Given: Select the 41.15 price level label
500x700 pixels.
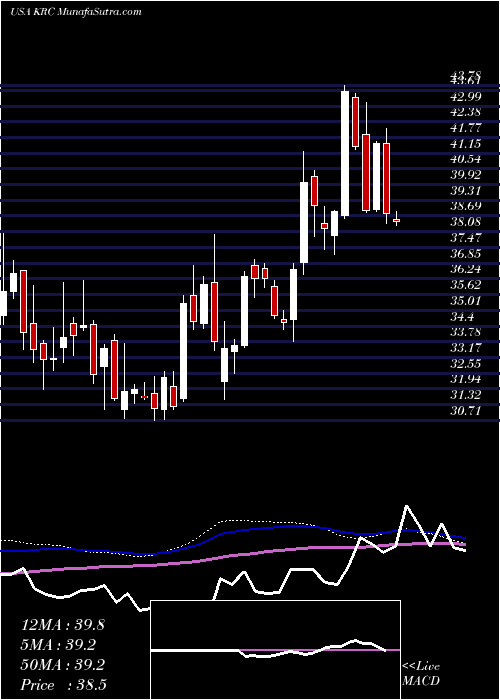Looking at the screenshot, I should click(466, 144).
